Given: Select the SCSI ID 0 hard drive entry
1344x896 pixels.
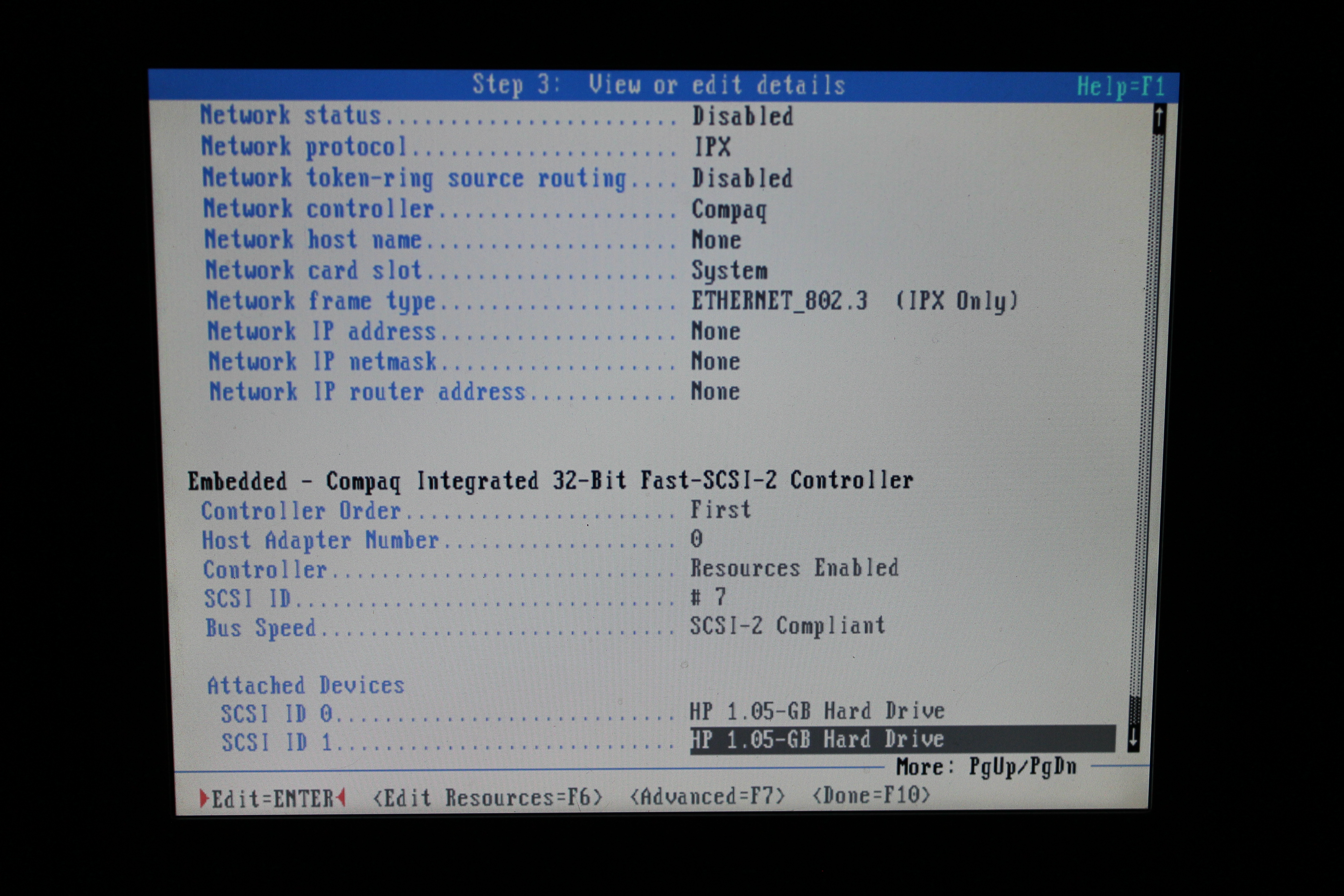Looking at the screenshot, I should click(x=817, y=711).
